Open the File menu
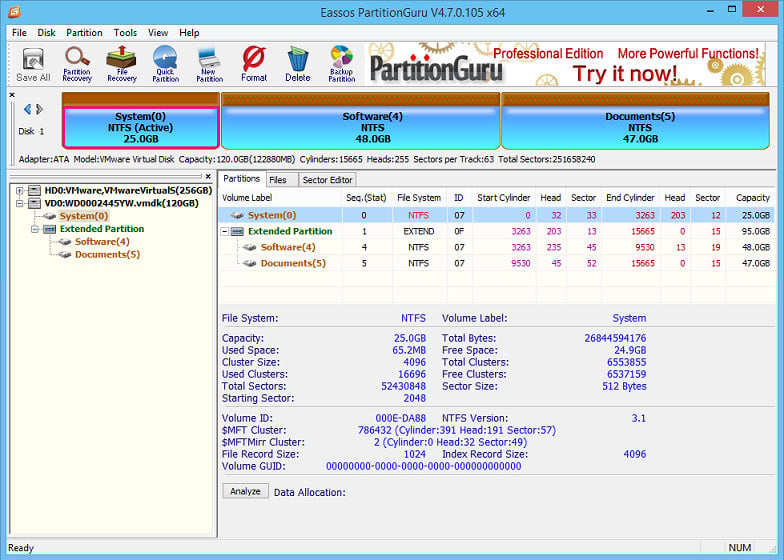Image resolution: width=784 pixels, height=560 pixels. tap(19, 32)
